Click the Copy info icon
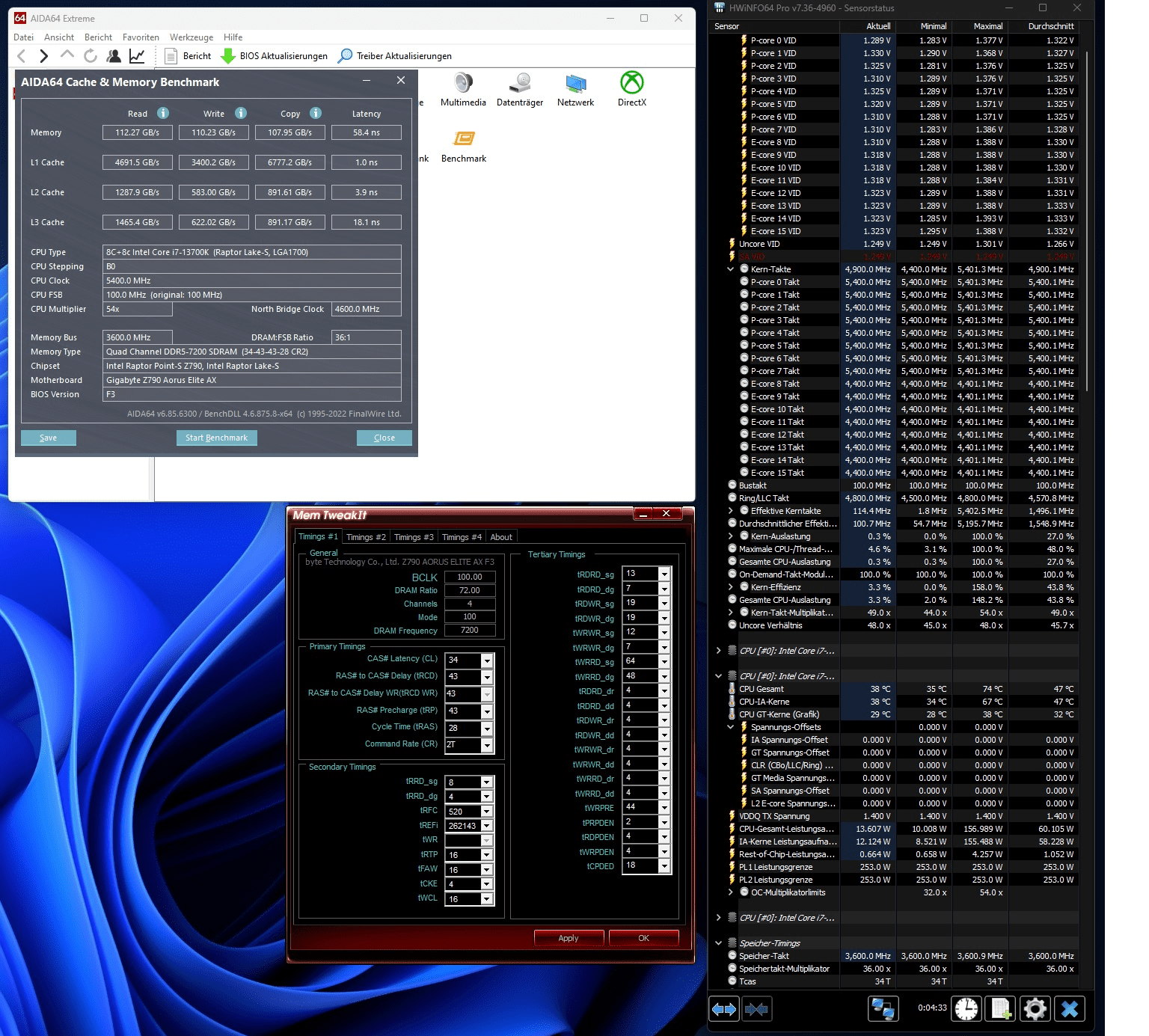Screen dimensions: 1149x1036 click(316, 113)
